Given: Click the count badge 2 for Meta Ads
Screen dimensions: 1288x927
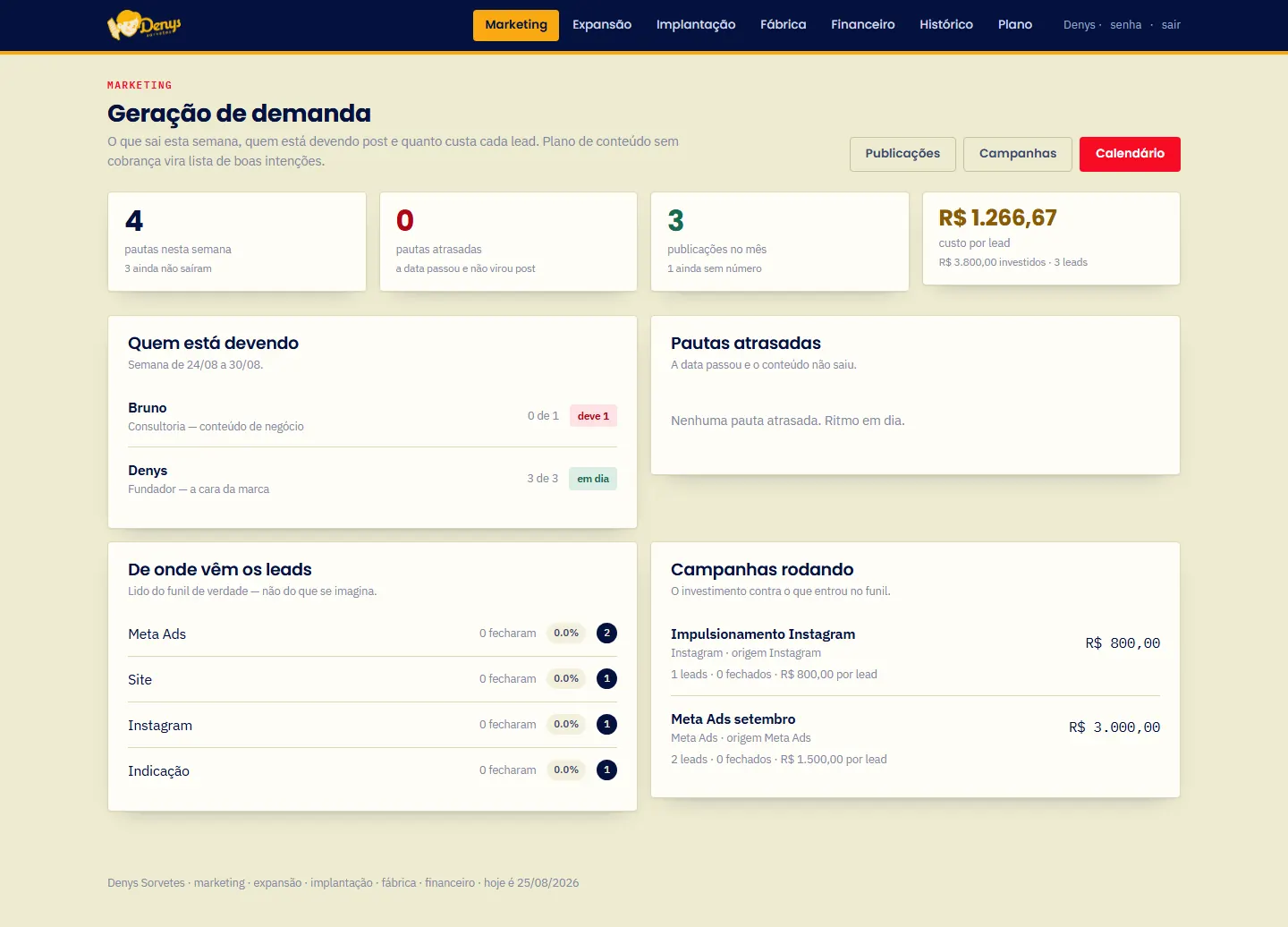Looking at the screenshot, I should [606, 634].
